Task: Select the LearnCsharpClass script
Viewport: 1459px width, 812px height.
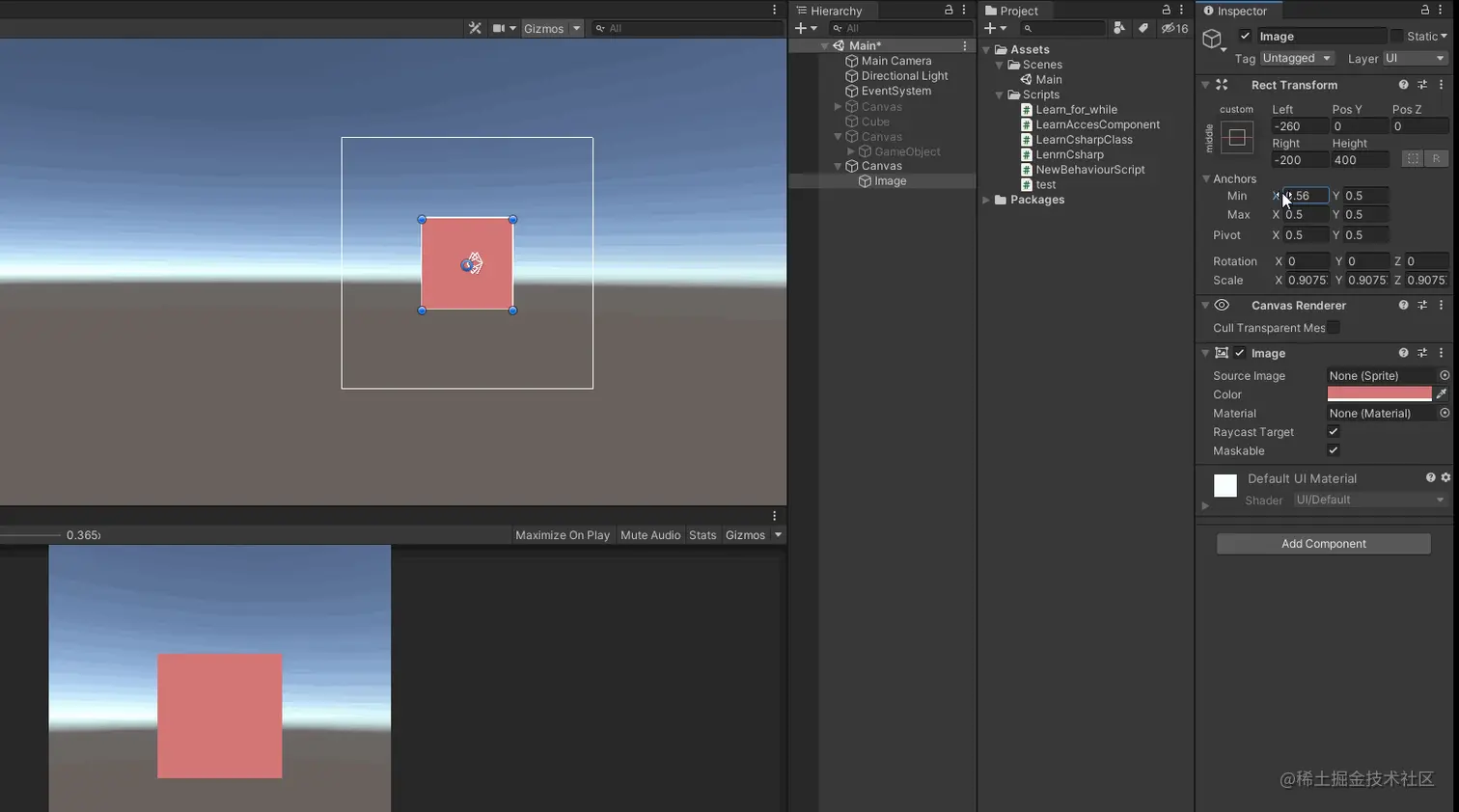Action: pos(1085,140)
